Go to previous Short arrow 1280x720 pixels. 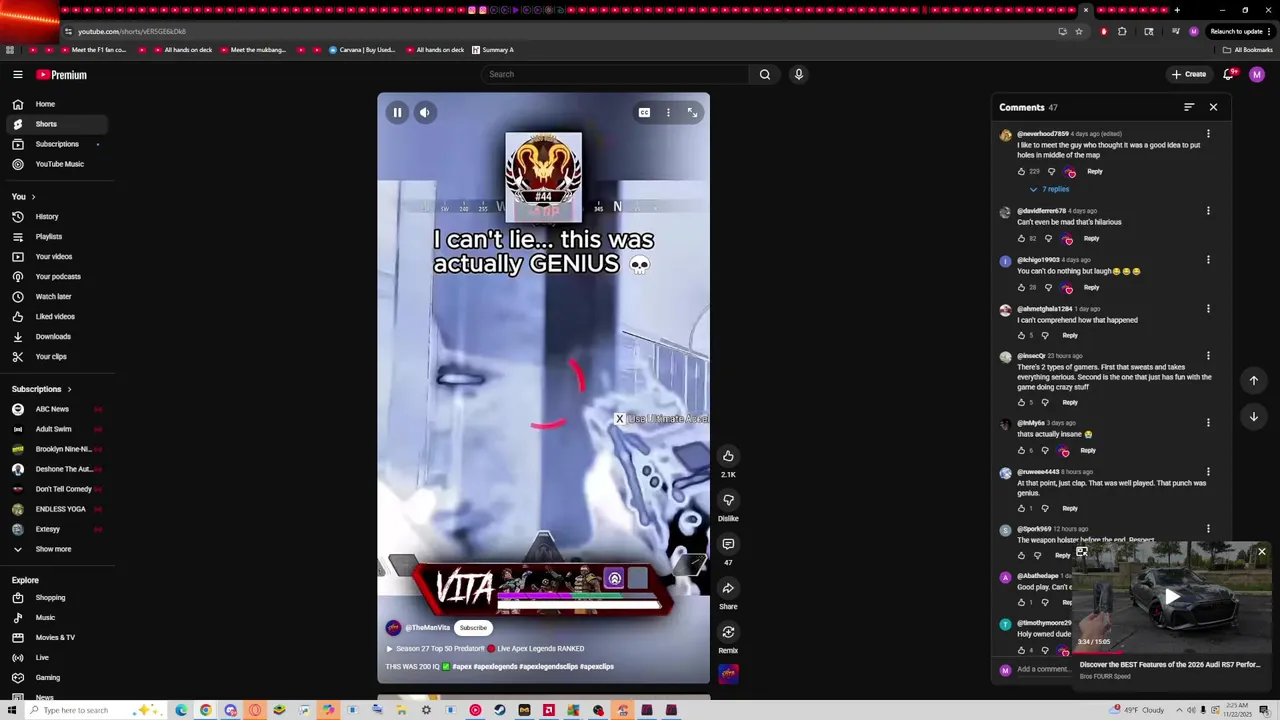[x=1253, y=380]
